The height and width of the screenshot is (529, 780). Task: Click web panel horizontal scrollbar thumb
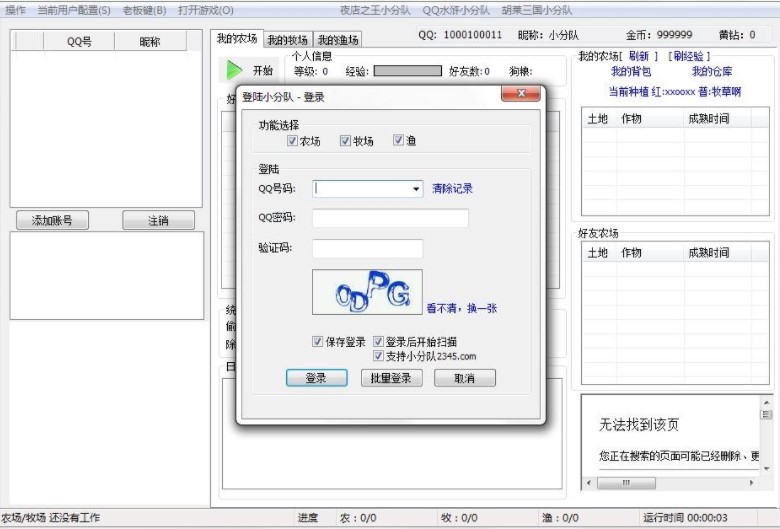pos(626,483)
